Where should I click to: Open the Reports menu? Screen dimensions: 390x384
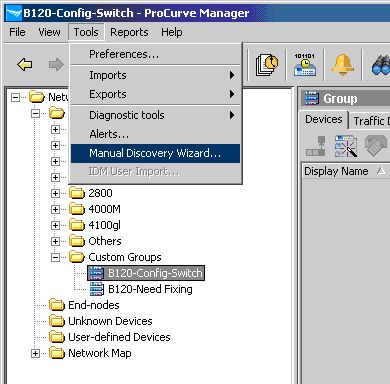click(x=129, y=32)
